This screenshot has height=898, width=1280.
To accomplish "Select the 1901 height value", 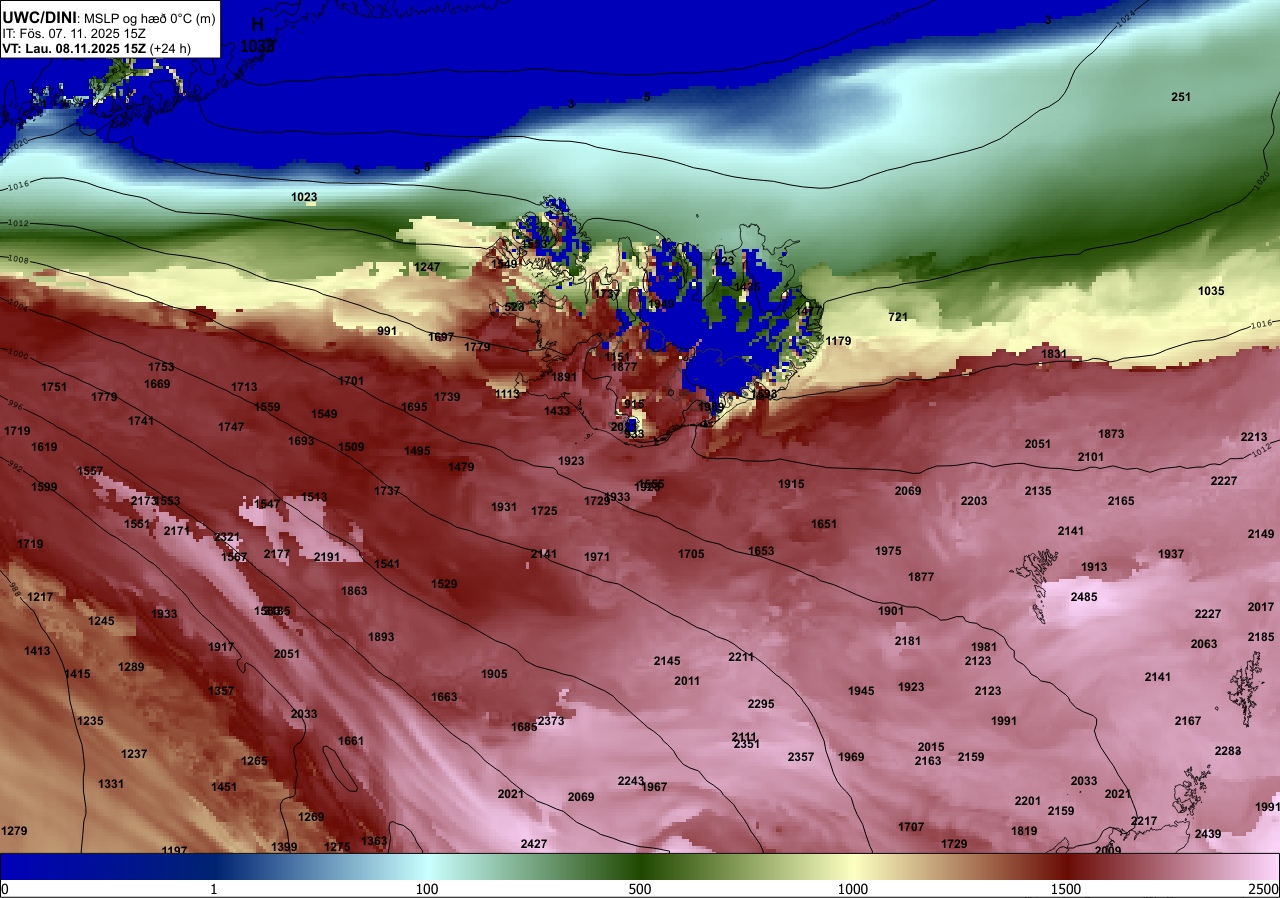I will point(891,611).
